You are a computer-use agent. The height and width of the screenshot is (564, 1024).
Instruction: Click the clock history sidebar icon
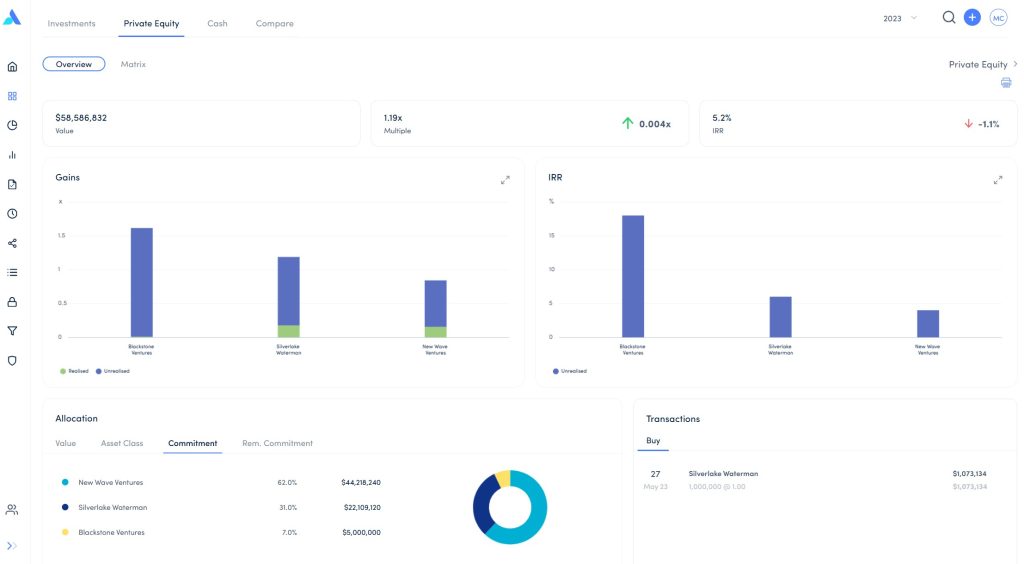[12, 214]
